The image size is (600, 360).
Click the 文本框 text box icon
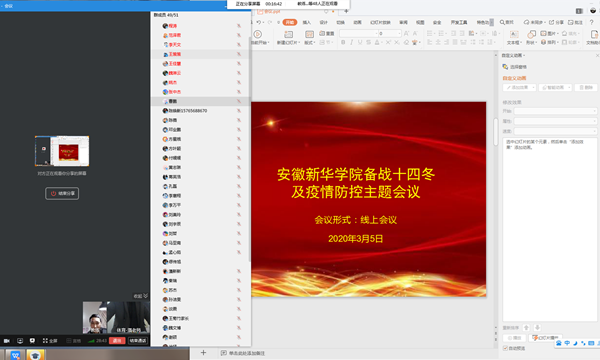[514, 34]
